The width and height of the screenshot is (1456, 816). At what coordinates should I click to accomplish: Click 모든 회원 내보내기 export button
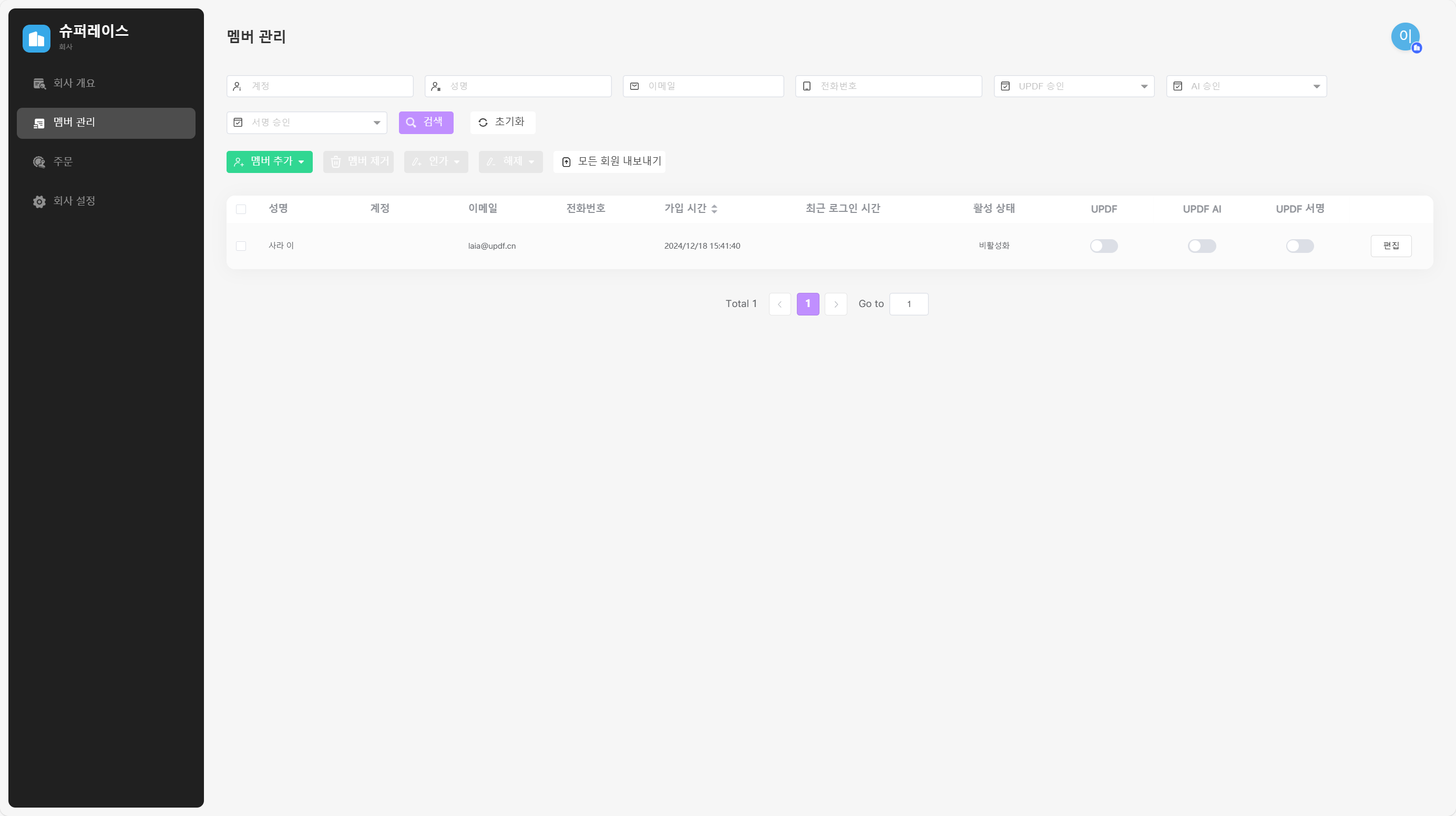[x=609, y=162]
